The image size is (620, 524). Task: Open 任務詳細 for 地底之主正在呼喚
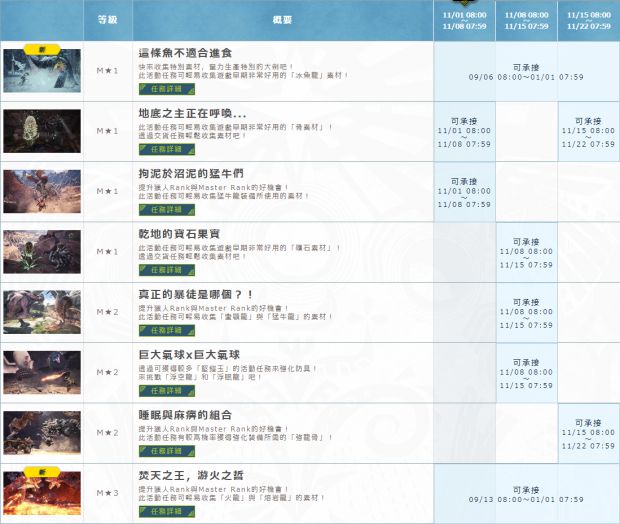(166, 149)
